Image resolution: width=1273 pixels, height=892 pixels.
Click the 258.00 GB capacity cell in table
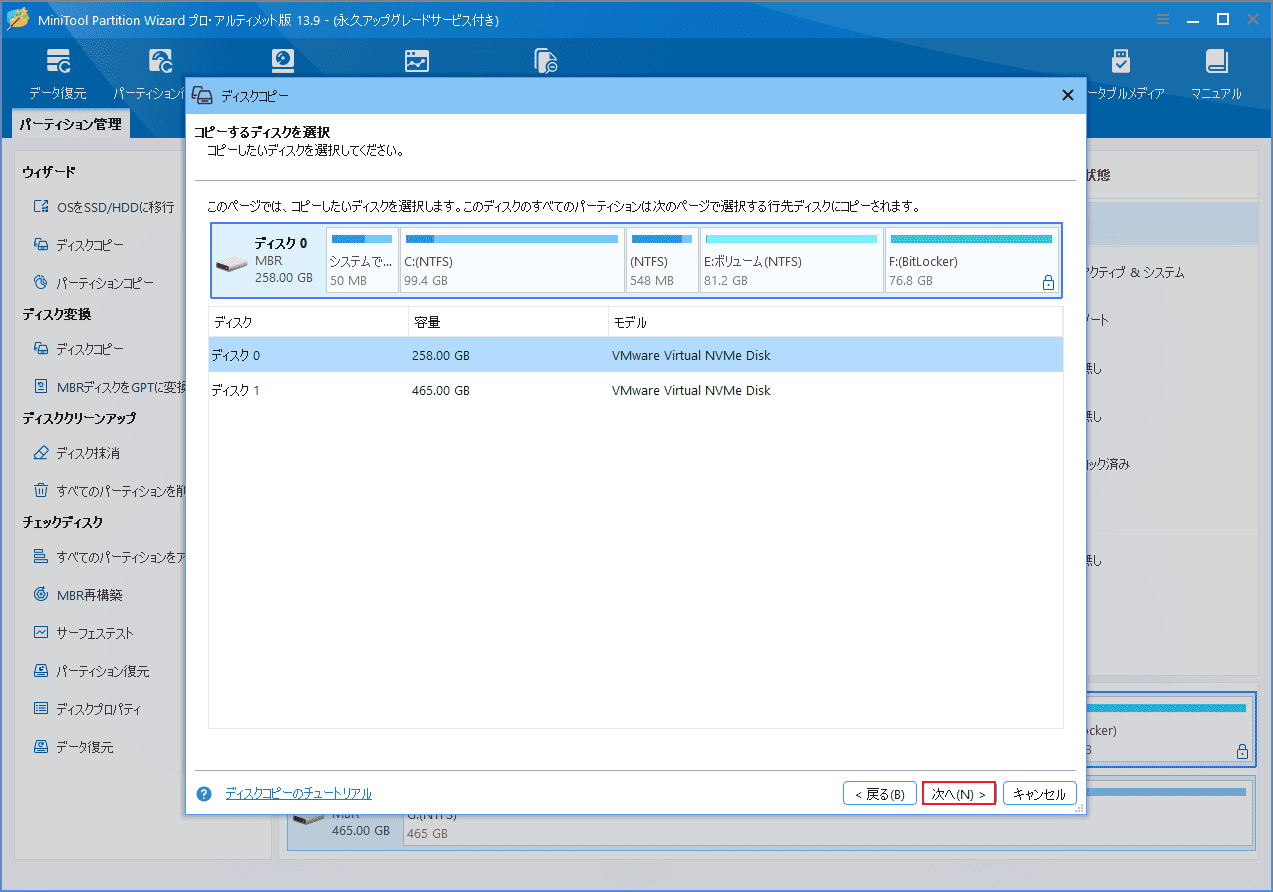(441, 355)
